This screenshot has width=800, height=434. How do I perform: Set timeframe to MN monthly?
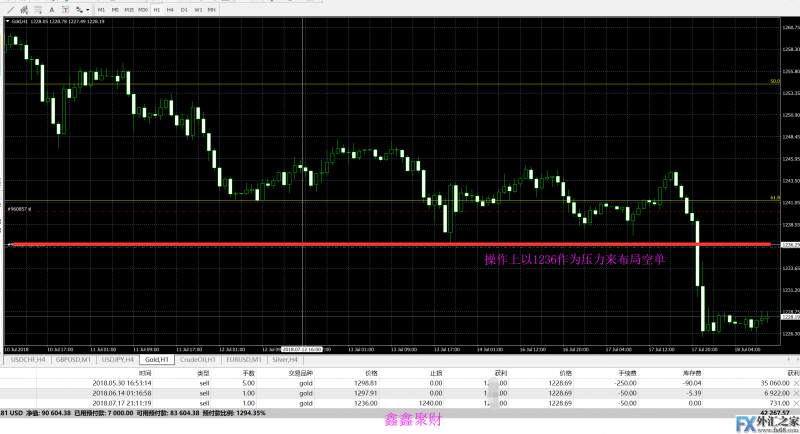[x=212, y=8]
